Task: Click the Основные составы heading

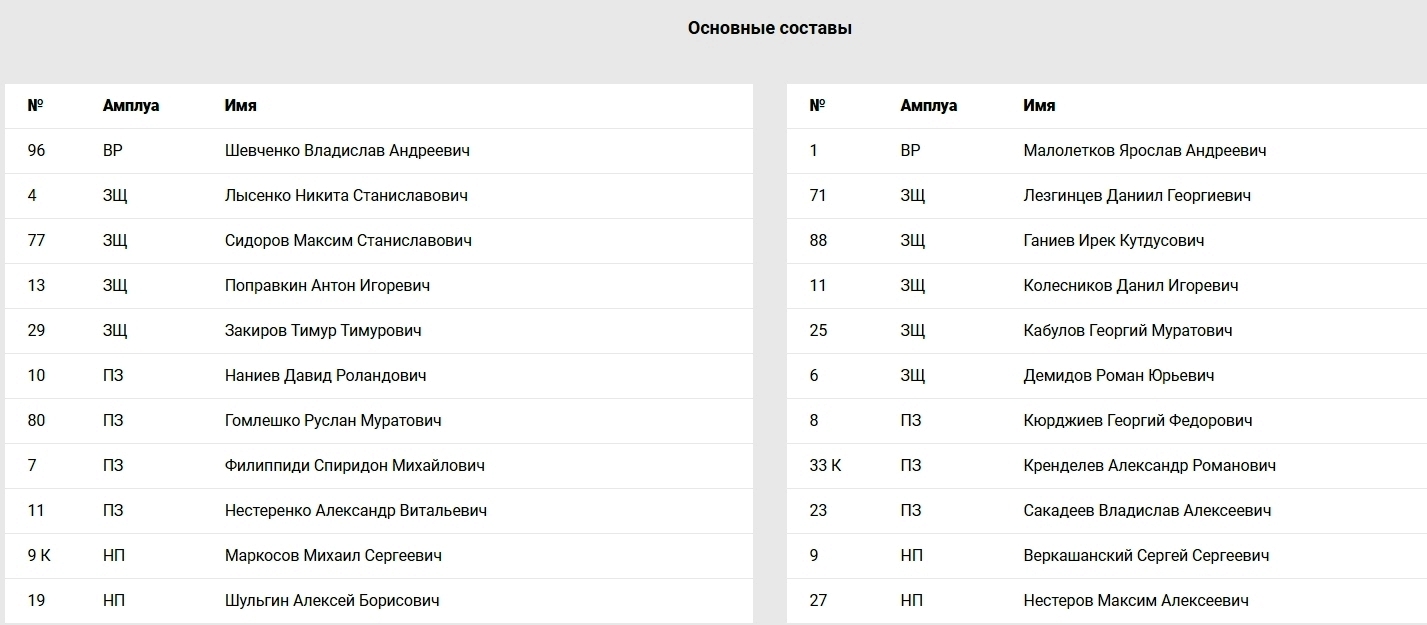Action: pos(770,28)
